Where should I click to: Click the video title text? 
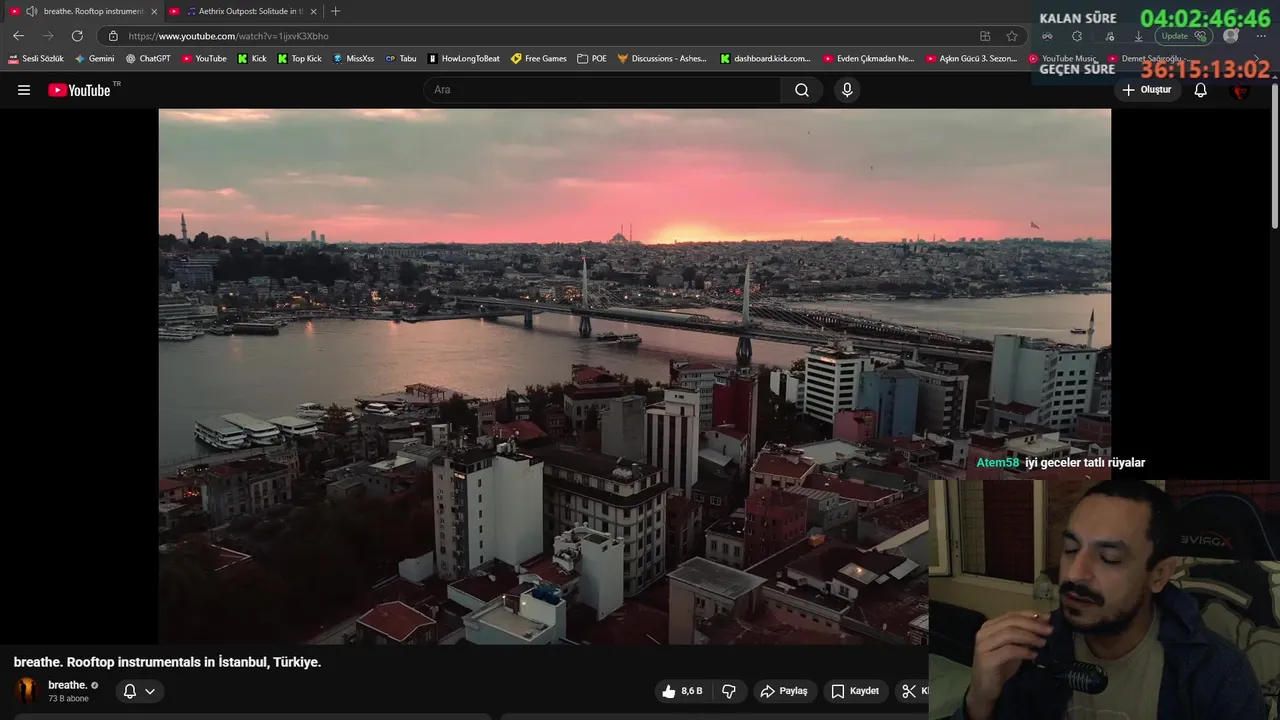167,662
